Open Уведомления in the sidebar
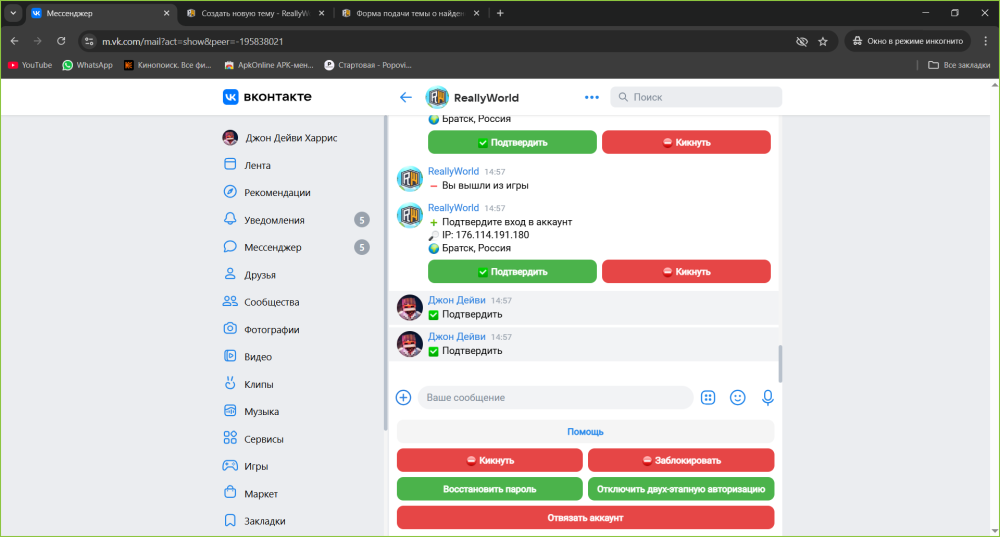 click(x=274, y=220)
